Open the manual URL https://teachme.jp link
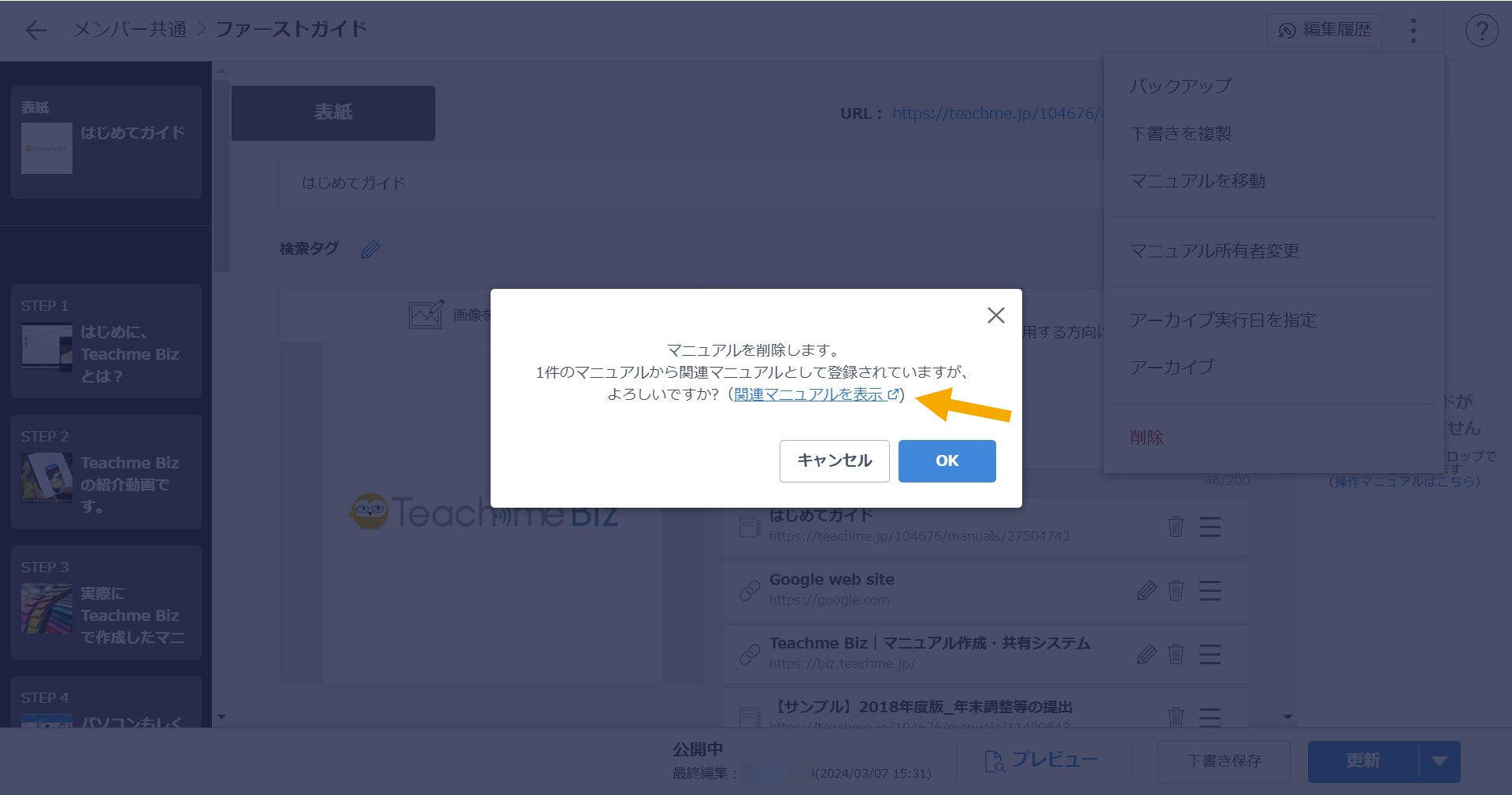This screenshot has height=795, width=1512. click(x=992, y=113)
